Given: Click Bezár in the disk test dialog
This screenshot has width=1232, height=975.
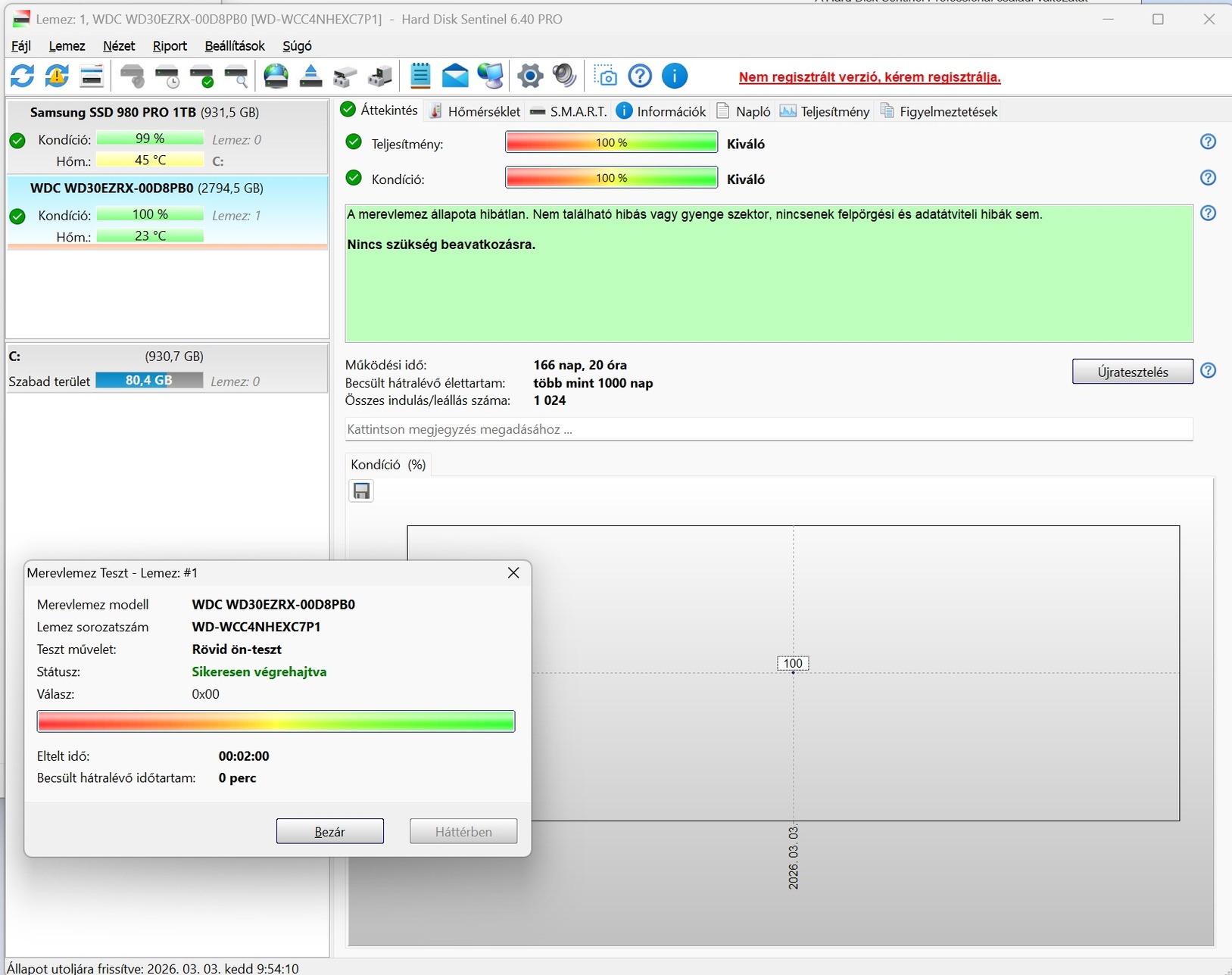Looking at the screenshot, I should tap(330, 831).
